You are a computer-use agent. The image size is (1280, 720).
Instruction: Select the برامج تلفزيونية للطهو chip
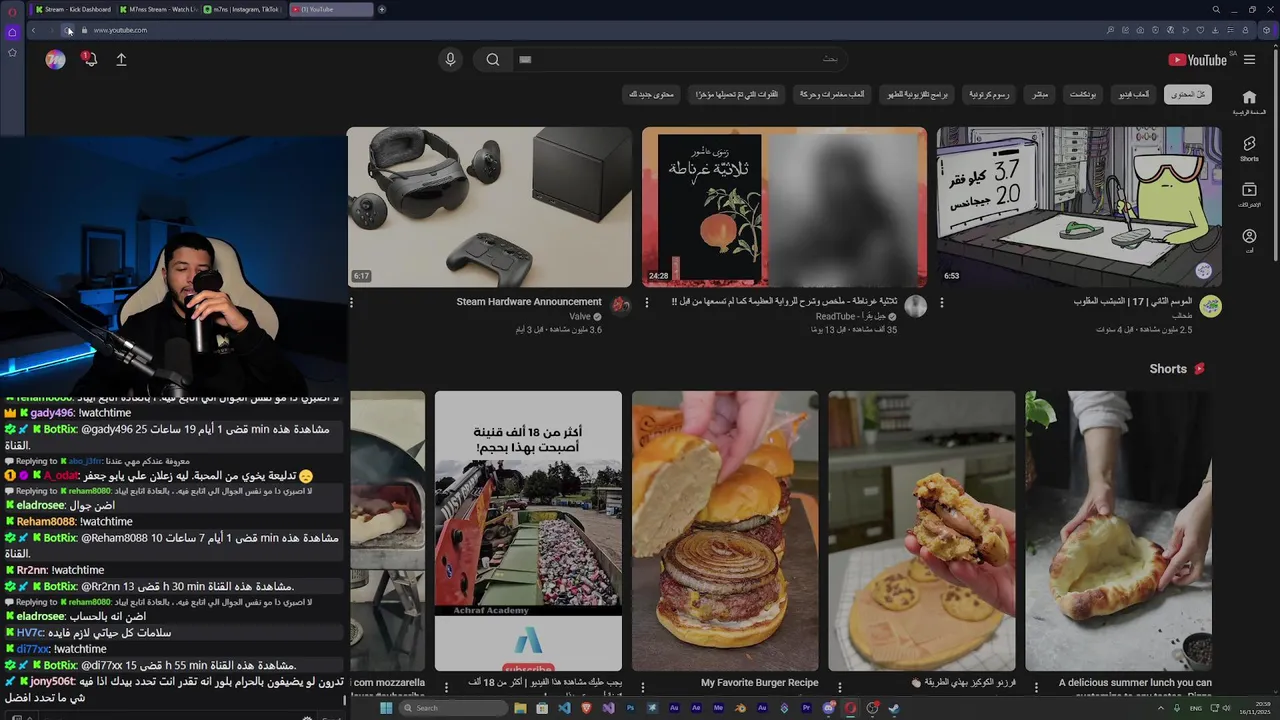917,94
